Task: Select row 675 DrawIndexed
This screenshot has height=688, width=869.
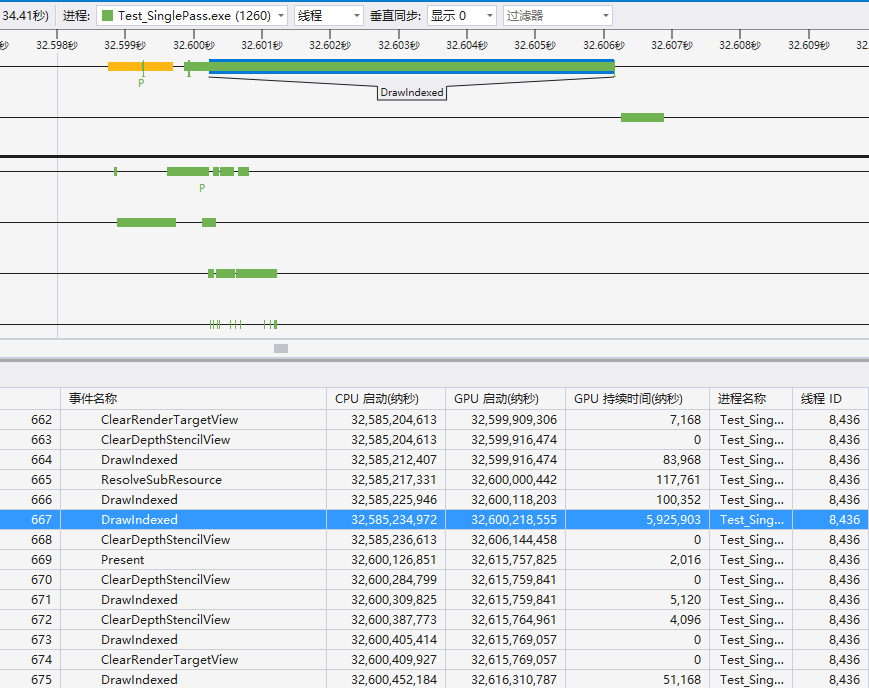Action: tap(434, 679)
